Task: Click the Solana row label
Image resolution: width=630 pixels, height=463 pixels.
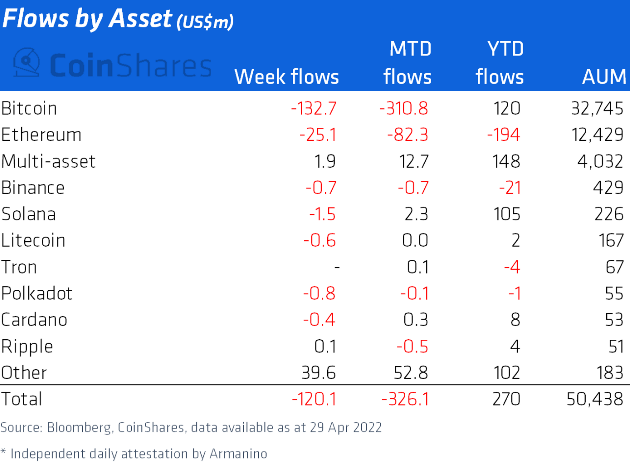Action: (29, 214)
